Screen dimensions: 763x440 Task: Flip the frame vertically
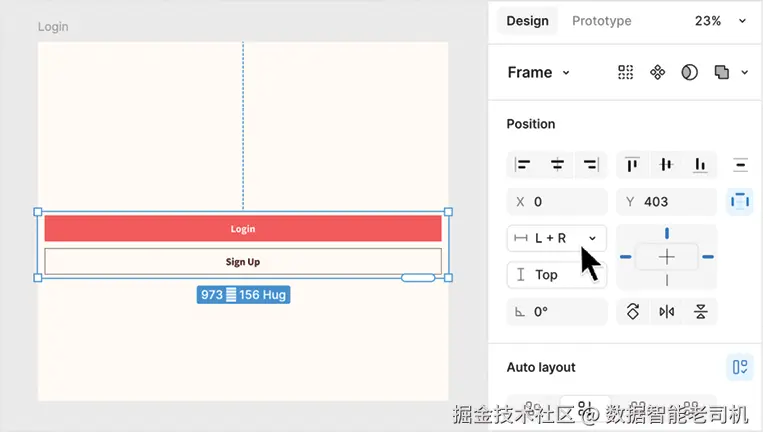701,312
